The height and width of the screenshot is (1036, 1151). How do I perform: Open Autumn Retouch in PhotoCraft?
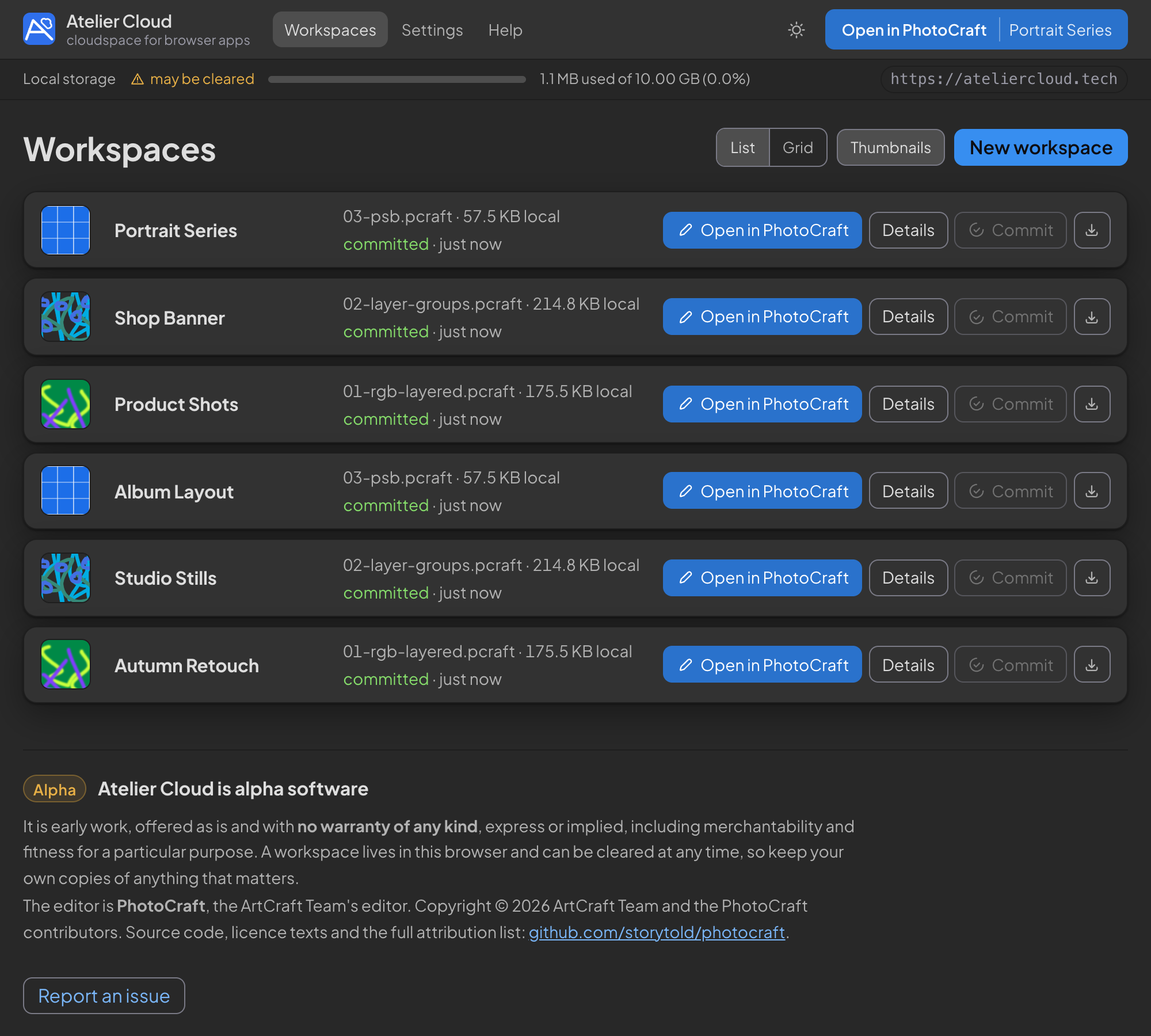click(762, 664)
